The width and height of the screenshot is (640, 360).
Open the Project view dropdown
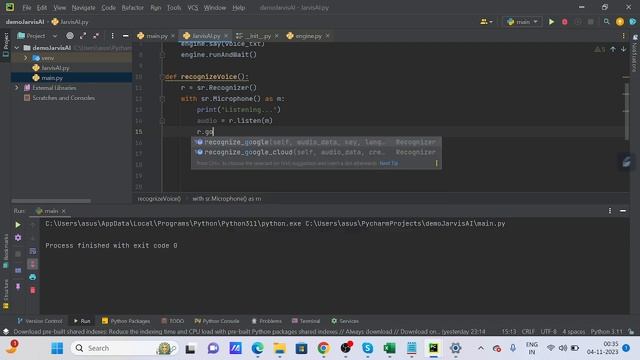(55, 36)
